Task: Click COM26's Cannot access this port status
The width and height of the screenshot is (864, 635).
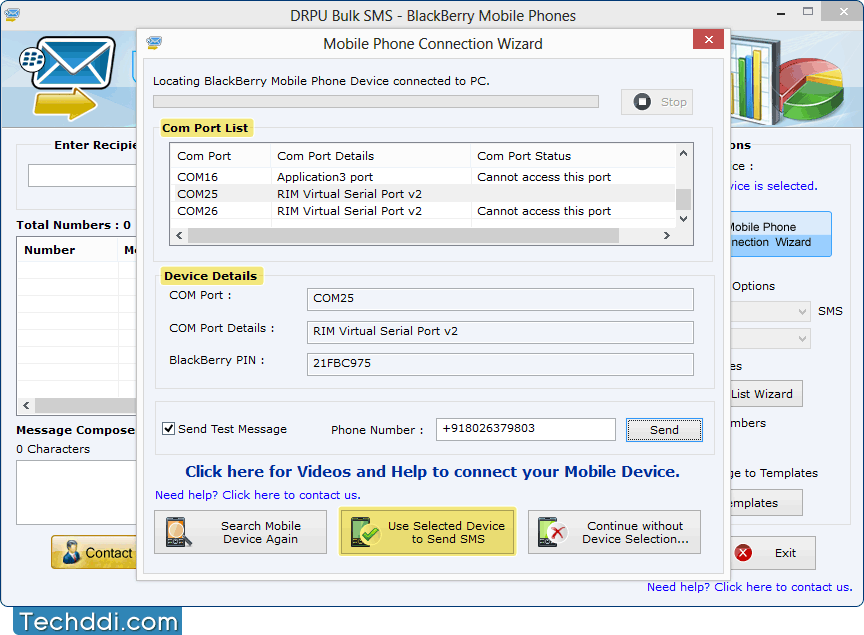Action: tap(544, 211)
